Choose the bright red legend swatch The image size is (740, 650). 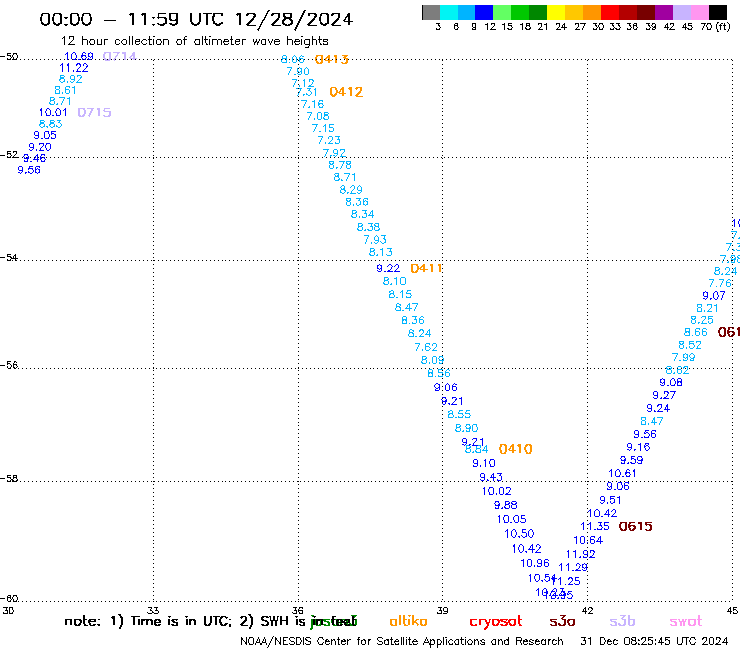click(x=610, y=12)
